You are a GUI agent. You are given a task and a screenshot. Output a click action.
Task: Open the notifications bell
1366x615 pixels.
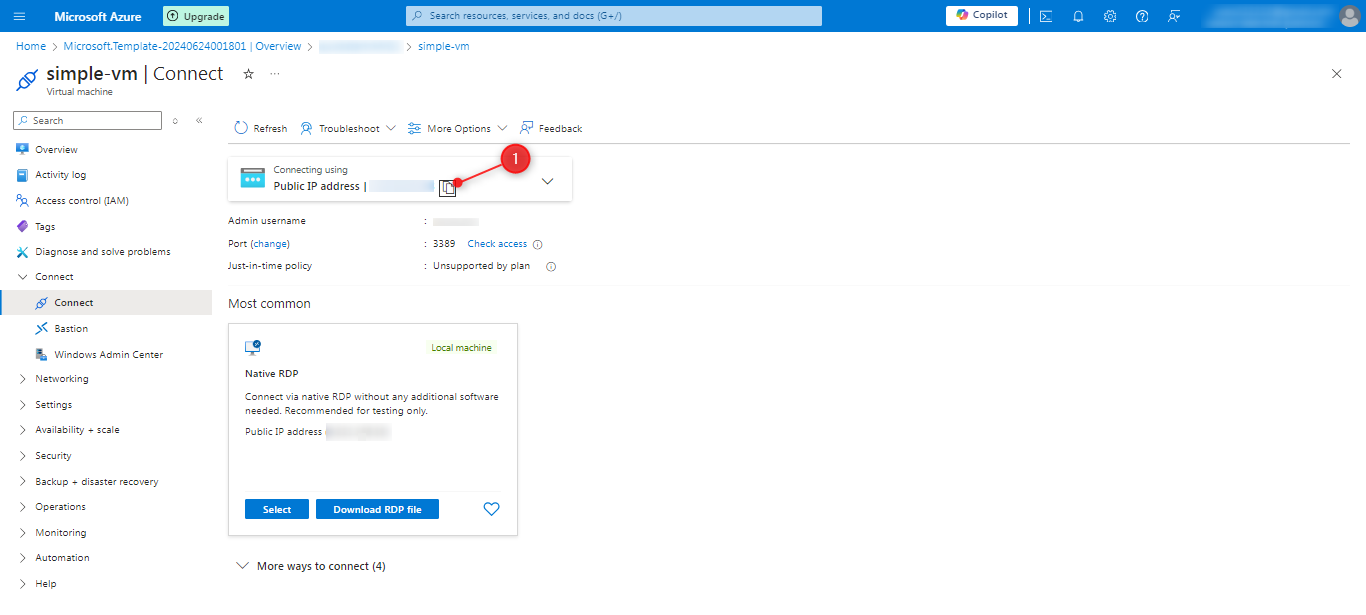(1078, 16)
